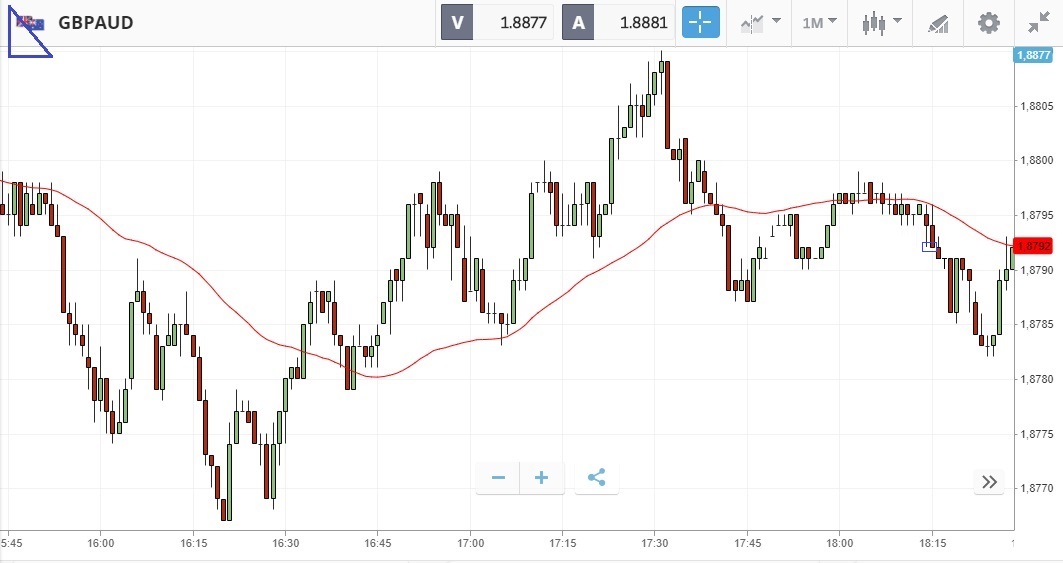
Task: Expand the 1M timeframe dropdown
Action: [819, 22]
